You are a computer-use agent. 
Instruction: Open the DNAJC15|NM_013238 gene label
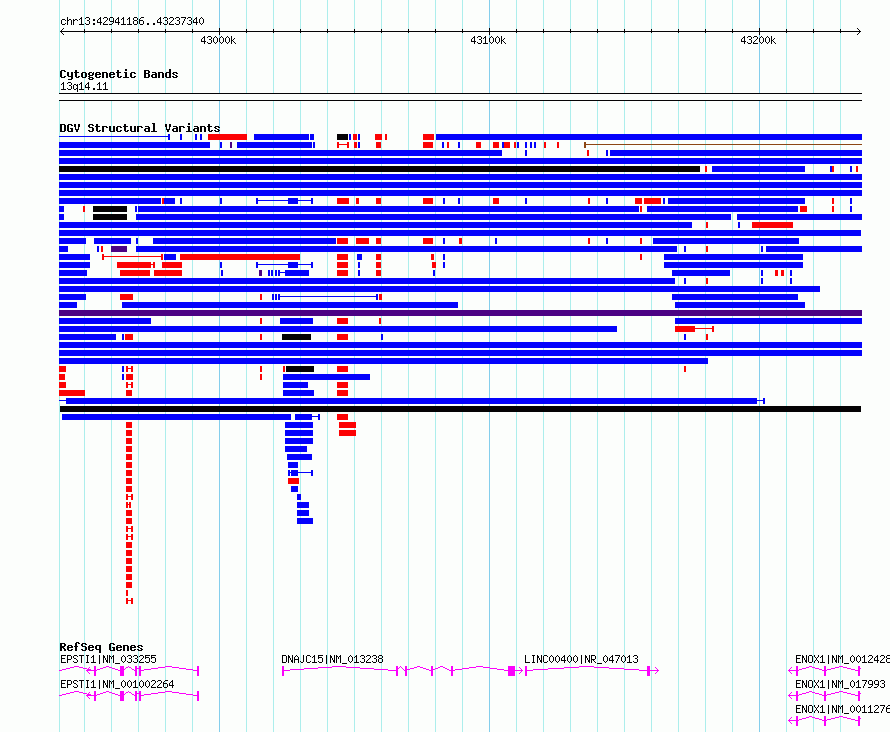click(x=333, y=659)
